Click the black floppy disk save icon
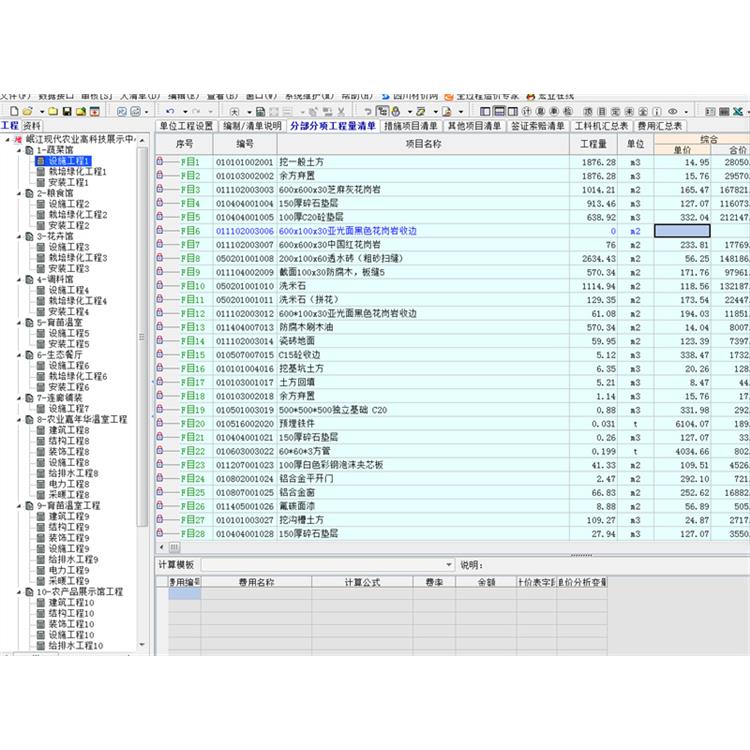750x750 pixels. pos(67,111)
